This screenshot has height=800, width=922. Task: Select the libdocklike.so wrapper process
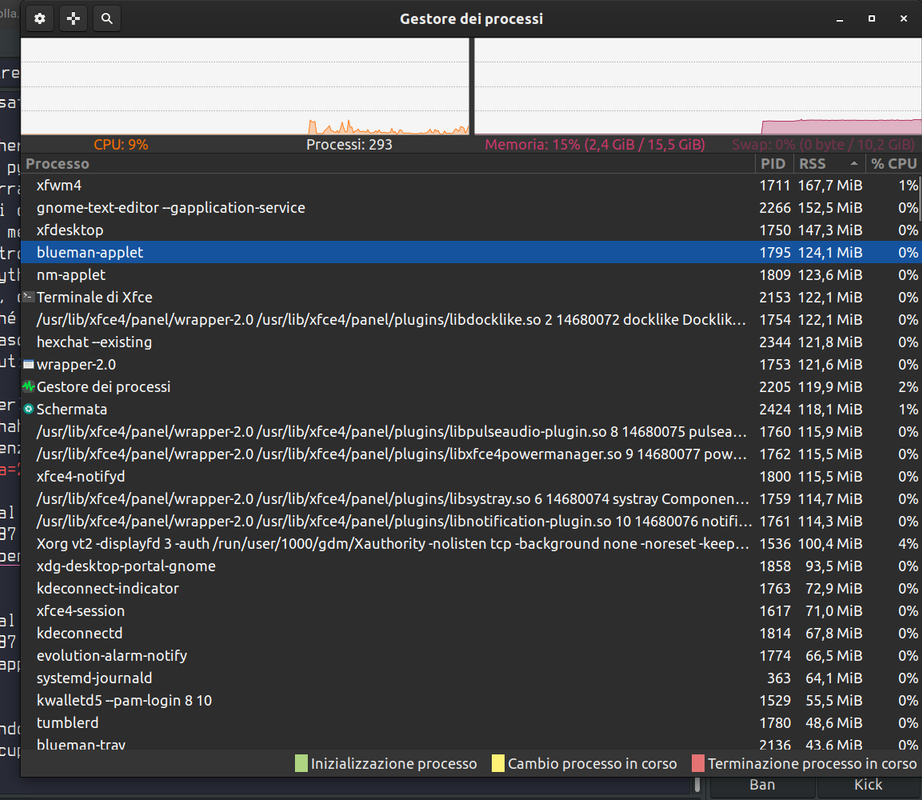(x=470, y=319)
